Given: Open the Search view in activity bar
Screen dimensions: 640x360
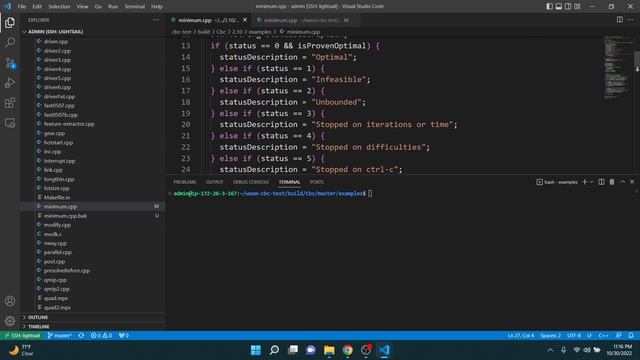Looking at the screenshot, I should (x=10, y=42).
